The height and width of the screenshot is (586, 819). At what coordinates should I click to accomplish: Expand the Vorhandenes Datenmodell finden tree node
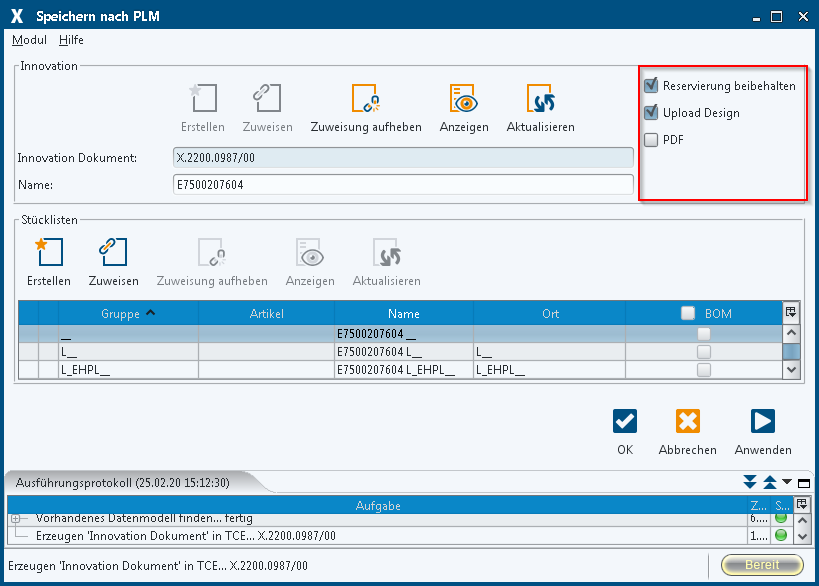click(16, 518)
